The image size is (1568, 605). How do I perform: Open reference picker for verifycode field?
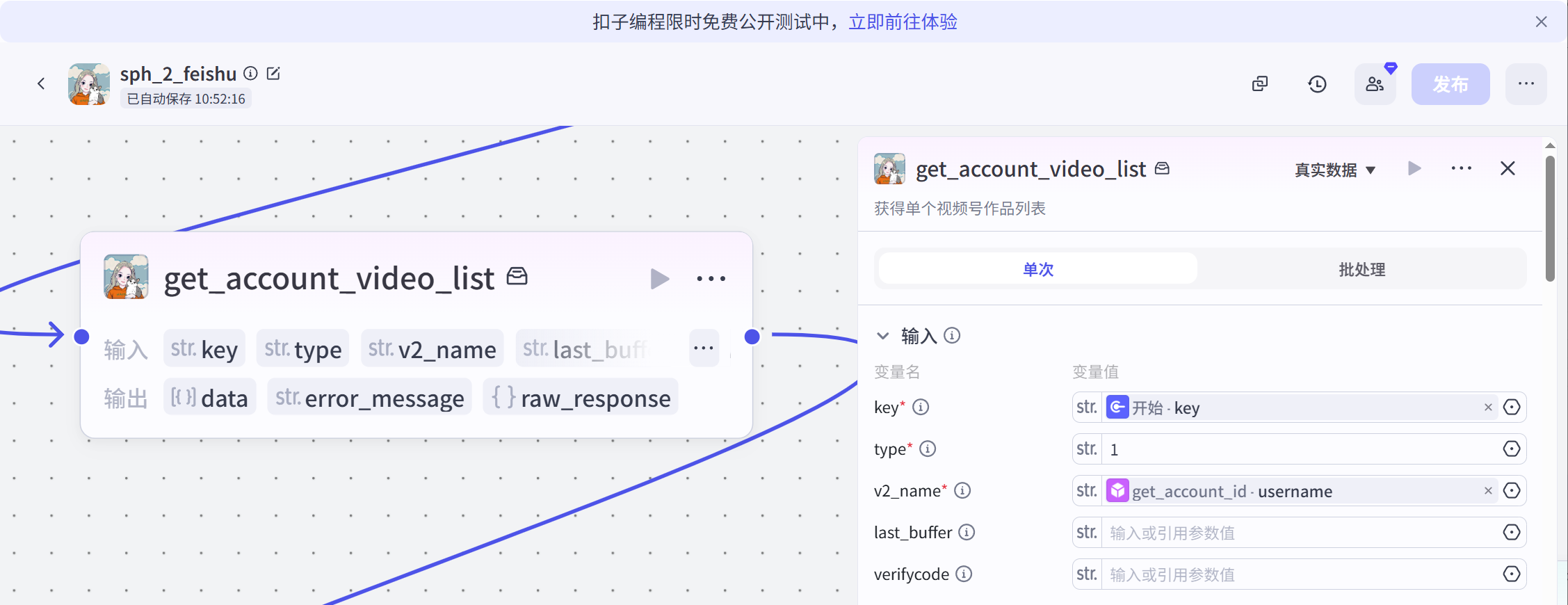click(1512, 574)
